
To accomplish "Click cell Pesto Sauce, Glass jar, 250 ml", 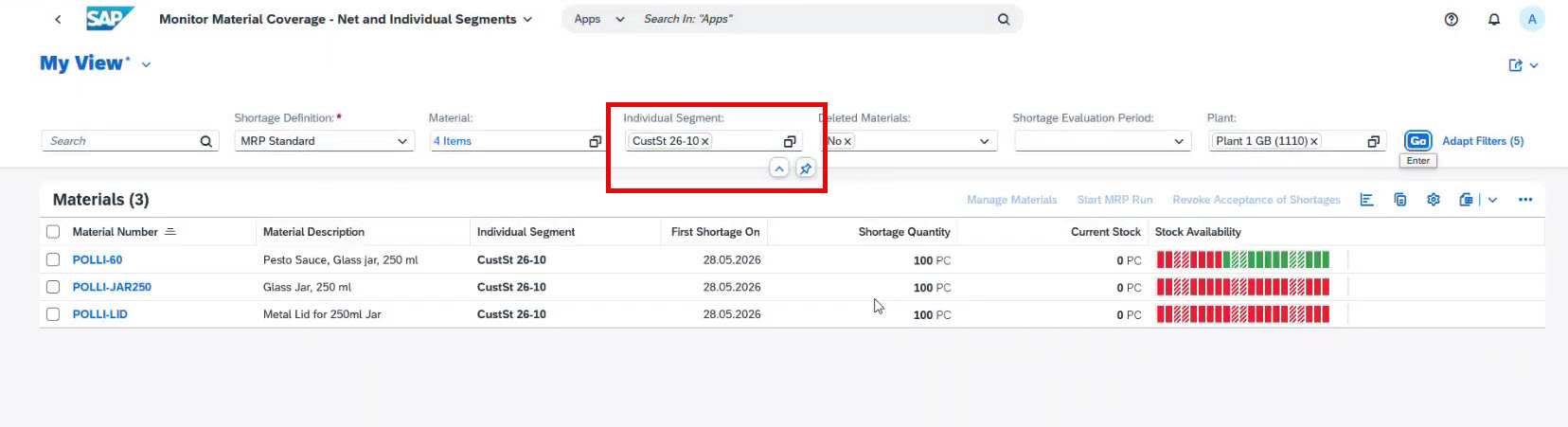I will (341, 259).
